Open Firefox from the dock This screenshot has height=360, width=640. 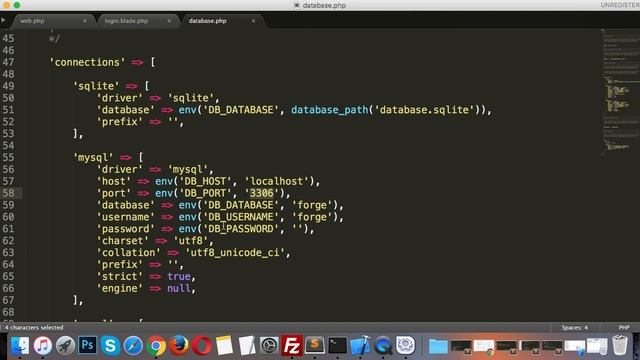(179, 346)
